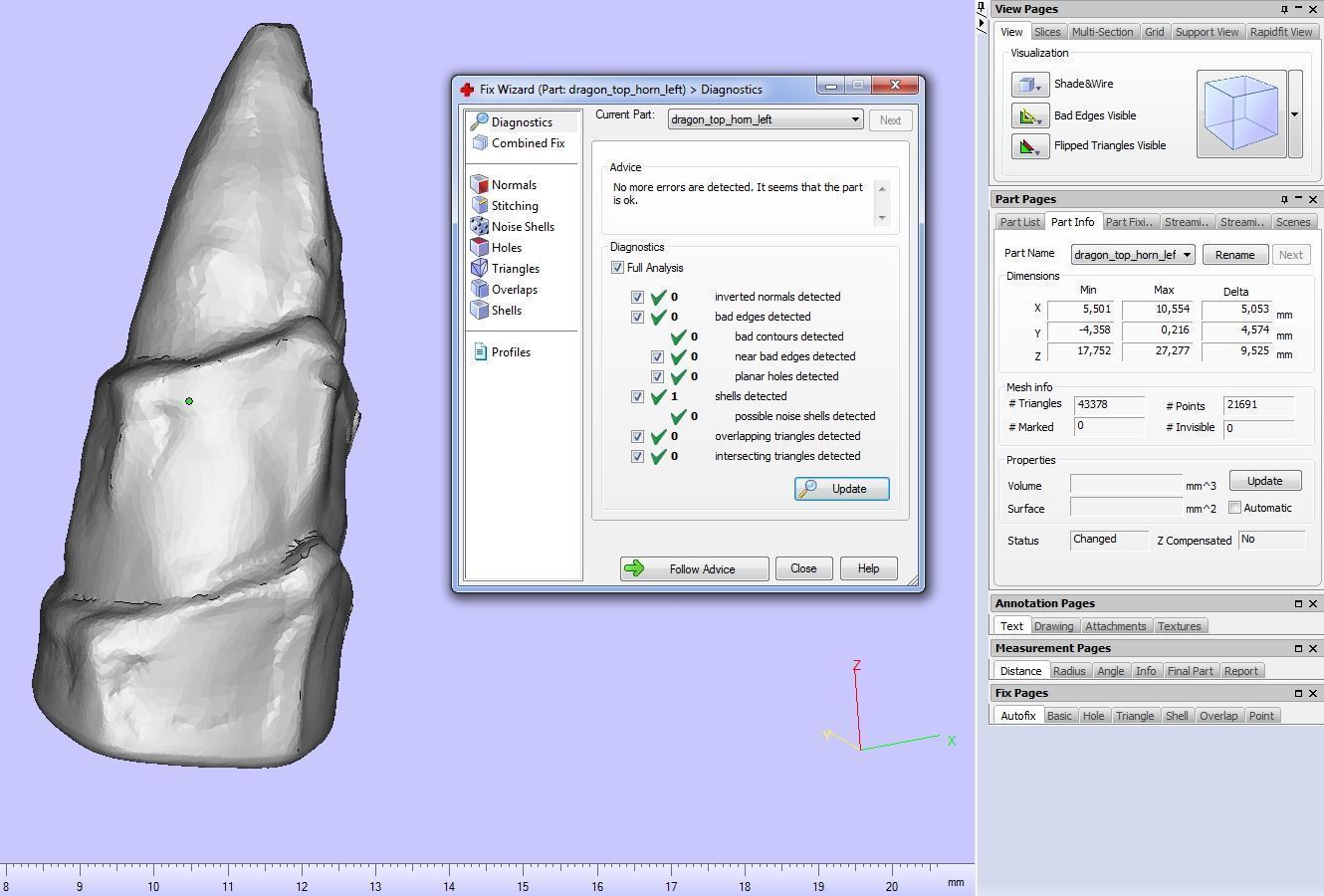Select Holes fix step
1324x896 pixels.
(x=497, y=248)
